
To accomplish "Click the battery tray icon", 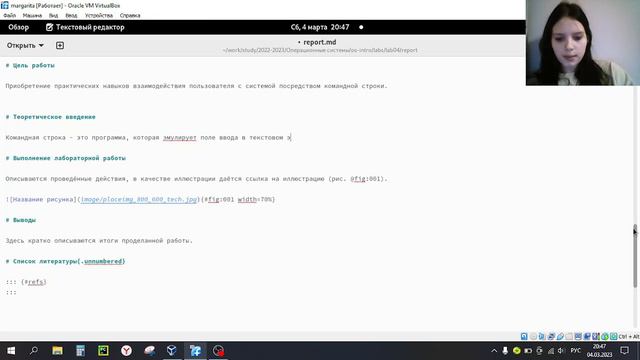I will click(528, 351).
